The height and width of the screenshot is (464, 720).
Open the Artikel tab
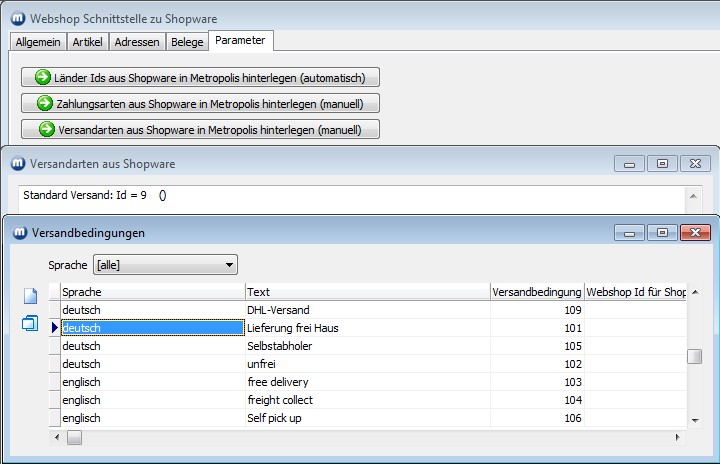coord(88,41)
